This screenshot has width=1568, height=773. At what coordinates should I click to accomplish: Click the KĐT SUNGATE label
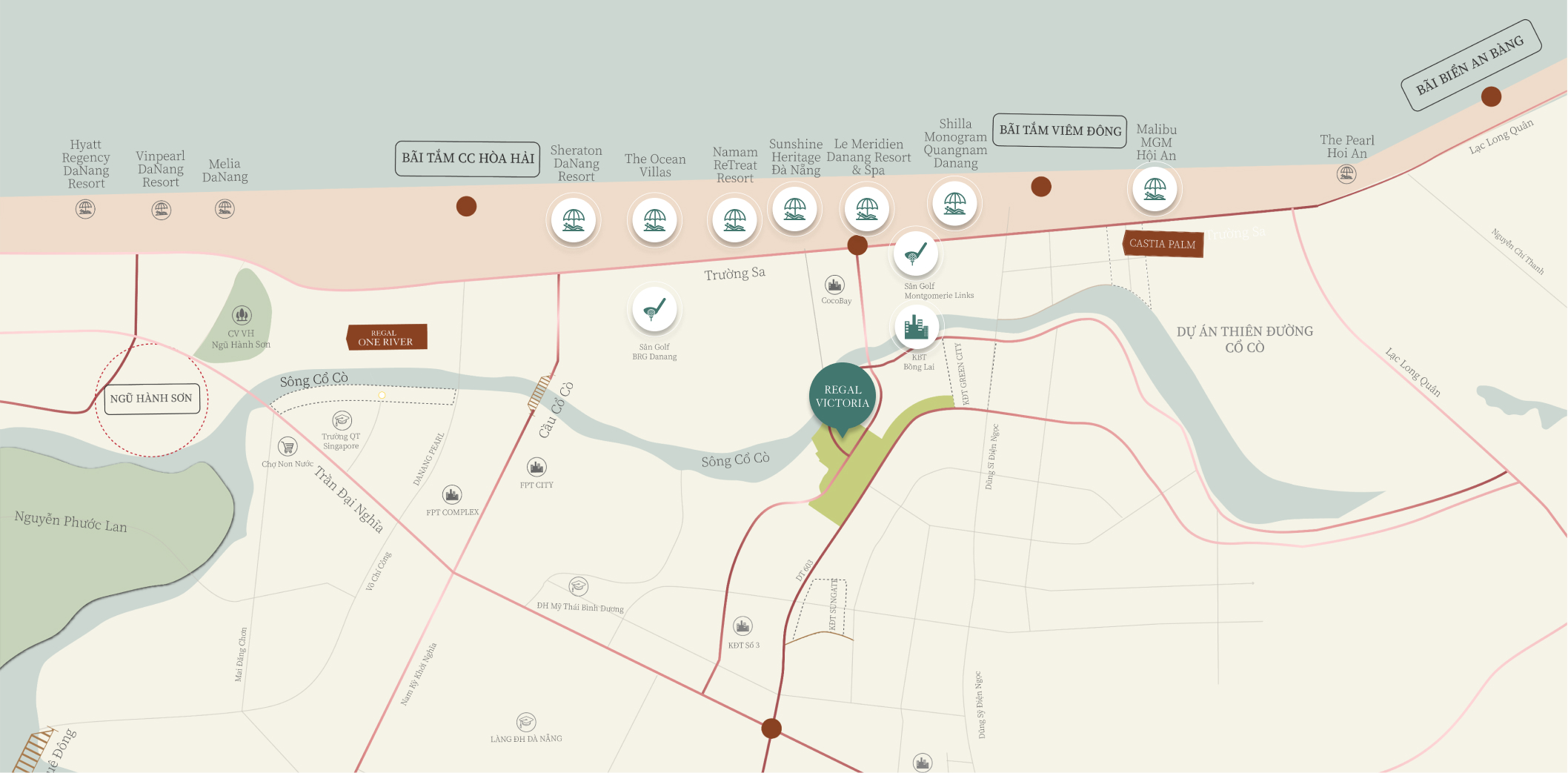[833, 604]
